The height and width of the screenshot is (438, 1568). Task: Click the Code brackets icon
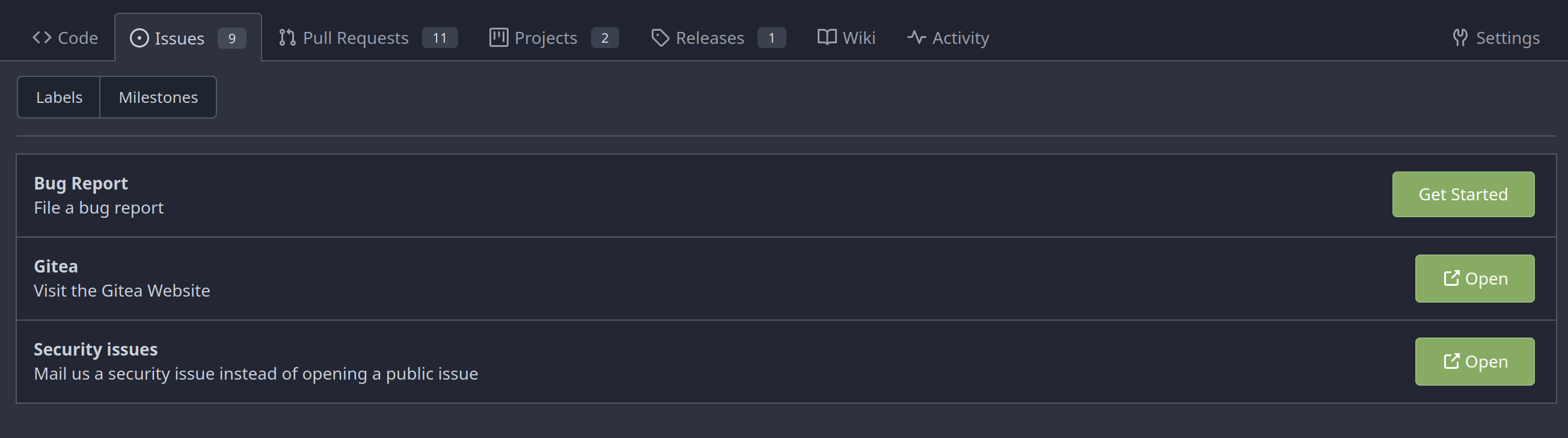tap(42, 38)
